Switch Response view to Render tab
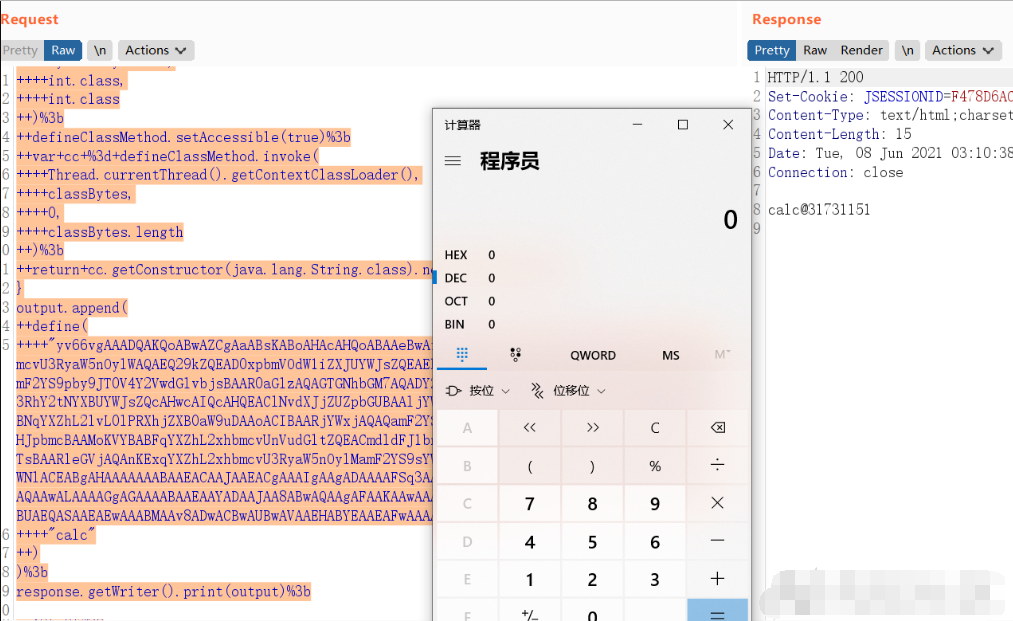The image size is (1013, 621). point(861,50)
